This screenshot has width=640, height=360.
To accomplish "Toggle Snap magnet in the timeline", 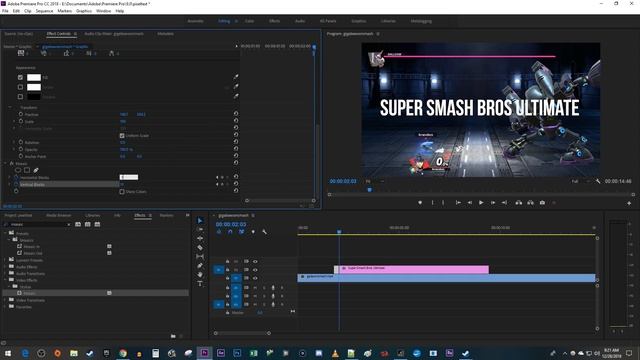I will [230, 232].
